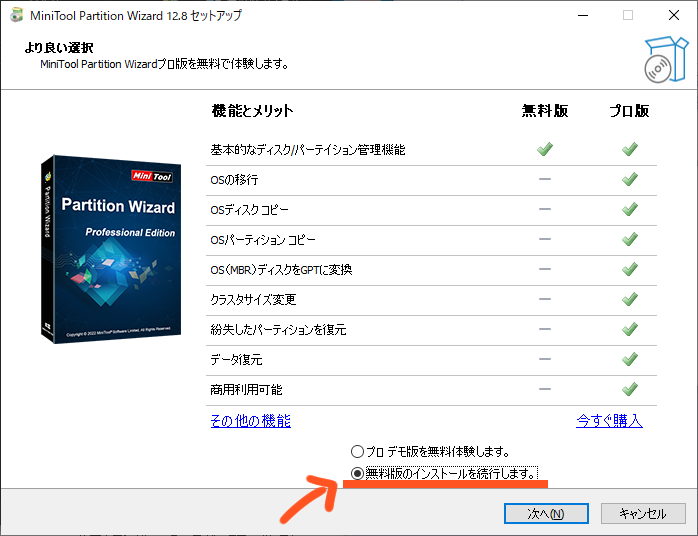Click pro checkmark for 商用利用可能
Image resolution: width=698 pixels, height=536 pixels.
(x=630, y=389)
